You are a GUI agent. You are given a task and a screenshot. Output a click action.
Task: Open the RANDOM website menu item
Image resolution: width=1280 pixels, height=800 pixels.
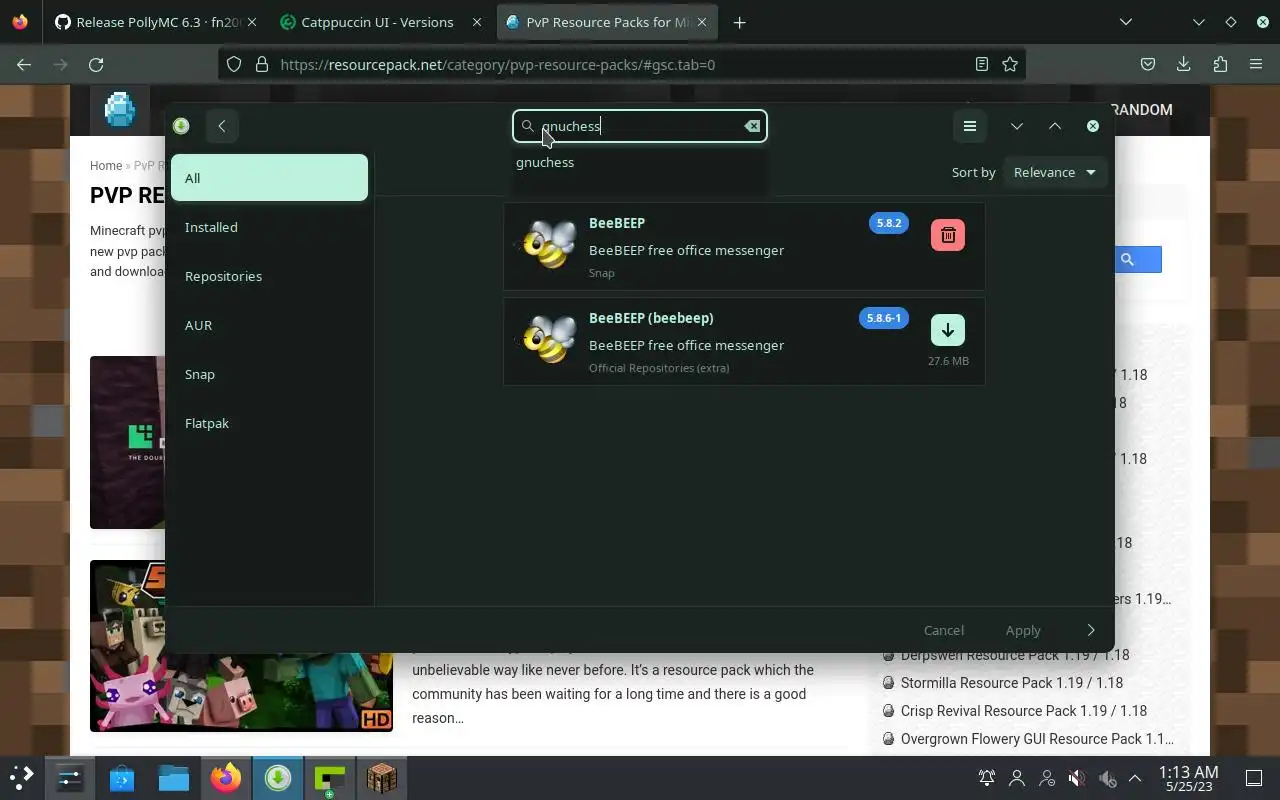tap(1142, 109)
